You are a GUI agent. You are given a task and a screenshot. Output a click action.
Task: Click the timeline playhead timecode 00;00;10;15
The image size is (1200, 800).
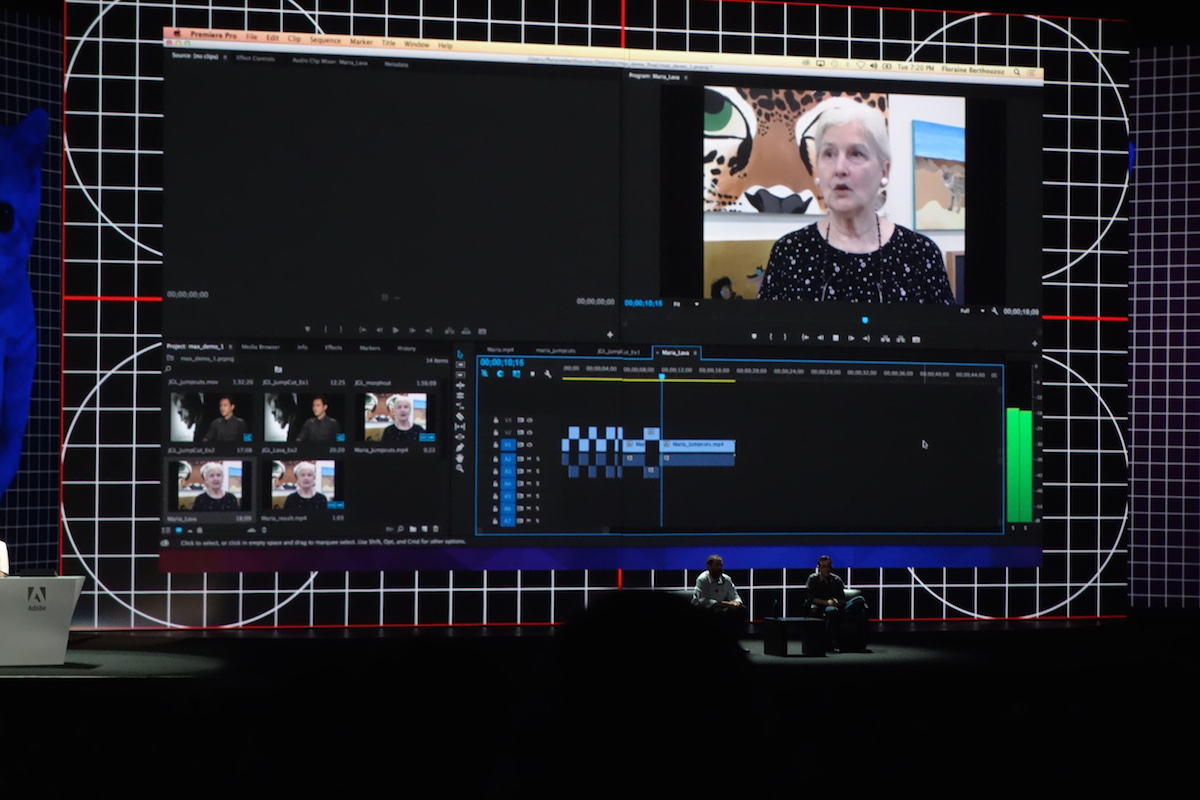click(502, 362)
